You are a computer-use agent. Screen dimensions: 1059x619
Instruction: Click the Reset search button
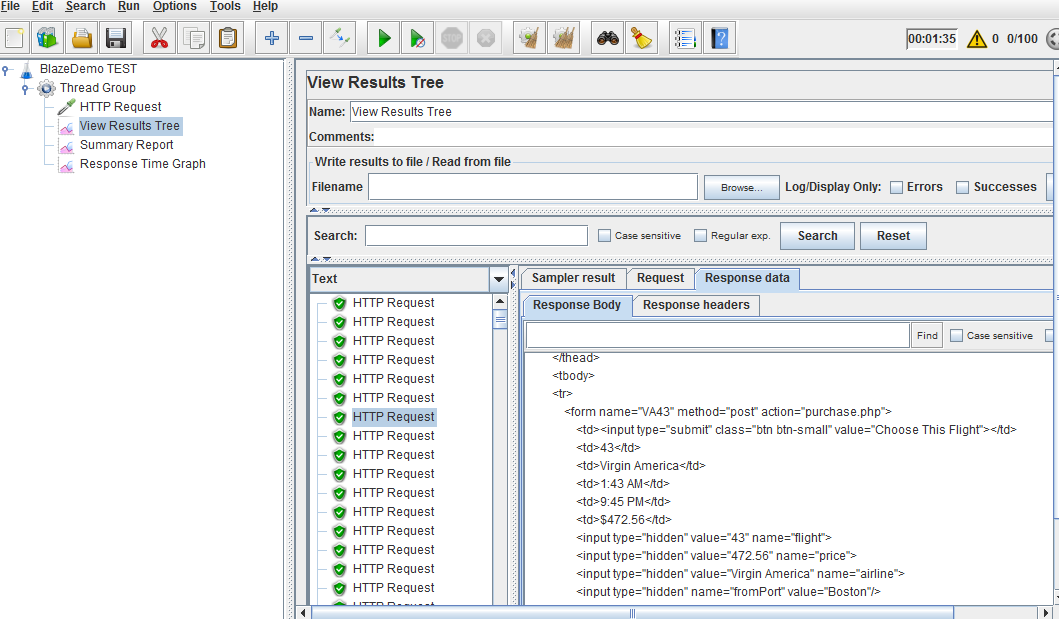pyautogui.click(x=893, y=236)
